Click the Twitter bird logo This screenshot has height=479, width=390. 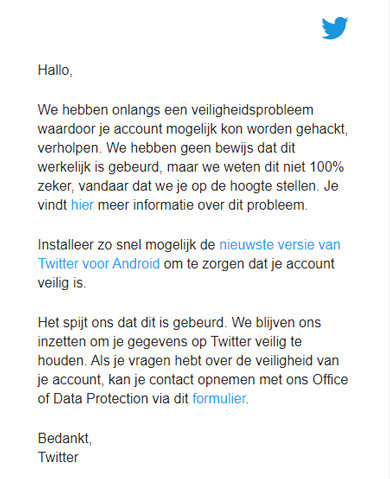[x=335, y=28]
